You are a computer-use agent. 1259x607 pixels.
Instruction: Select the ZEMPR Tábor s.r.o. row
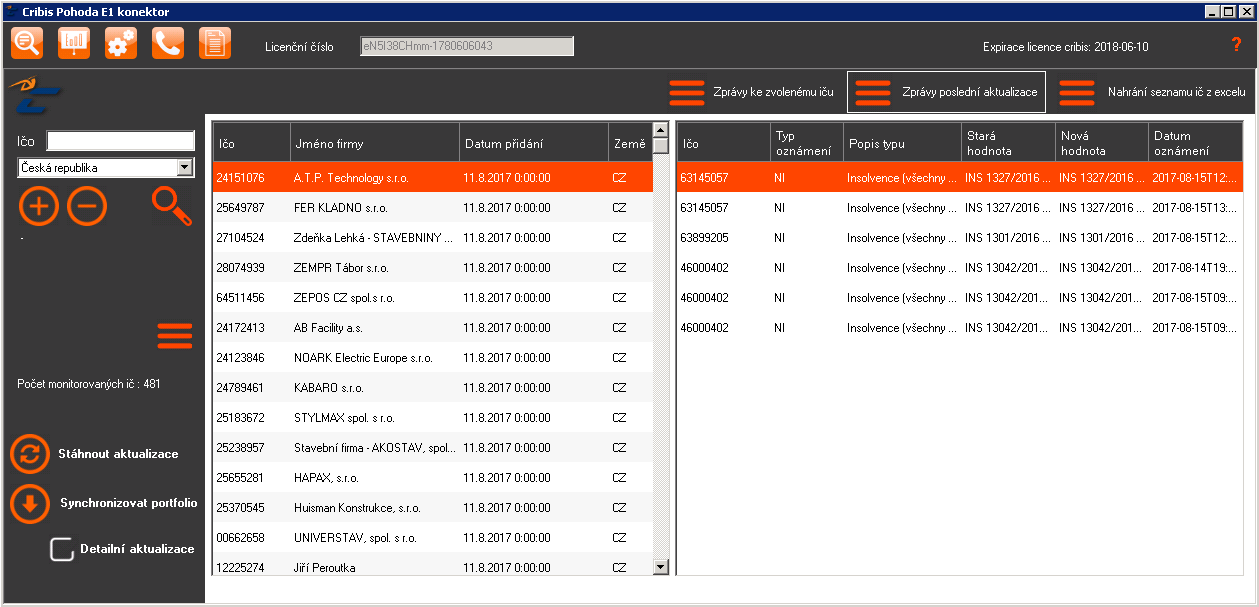point(432,267)
